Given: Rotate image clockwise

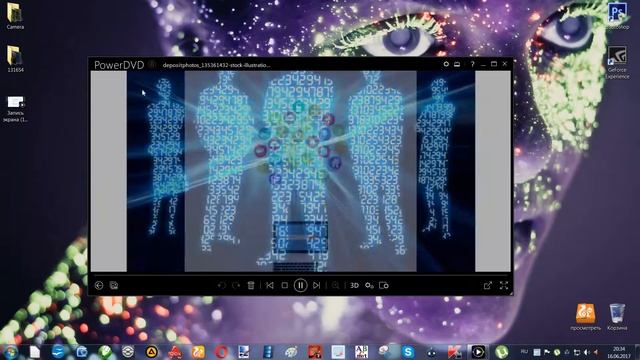Looking at the screenshot, I should pyautogui.click(x=236, y=285).
